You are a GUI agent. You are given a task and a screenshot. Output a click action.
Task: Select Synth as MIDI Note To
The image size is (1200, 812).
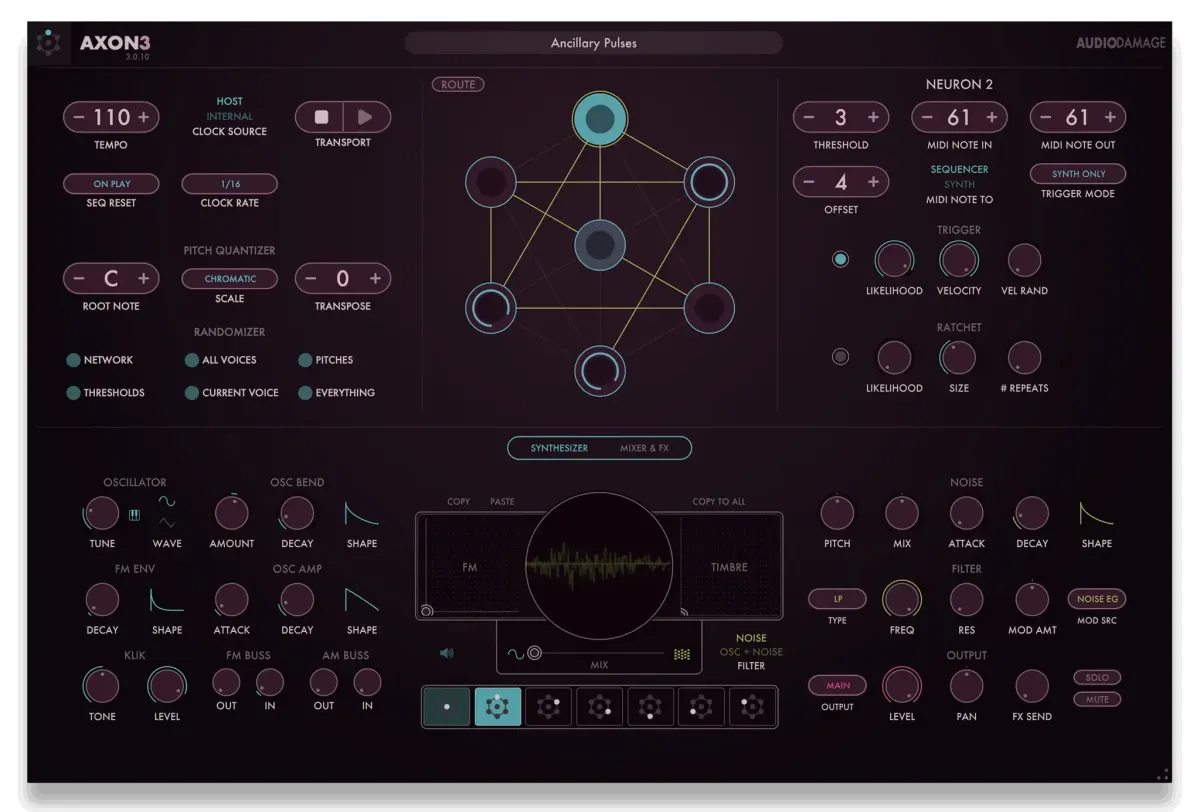(x=959, y=185)
